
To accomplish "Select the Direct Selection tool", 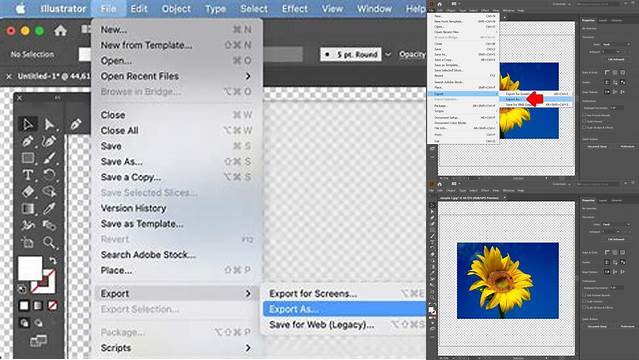I will click(x=49, y=124).
